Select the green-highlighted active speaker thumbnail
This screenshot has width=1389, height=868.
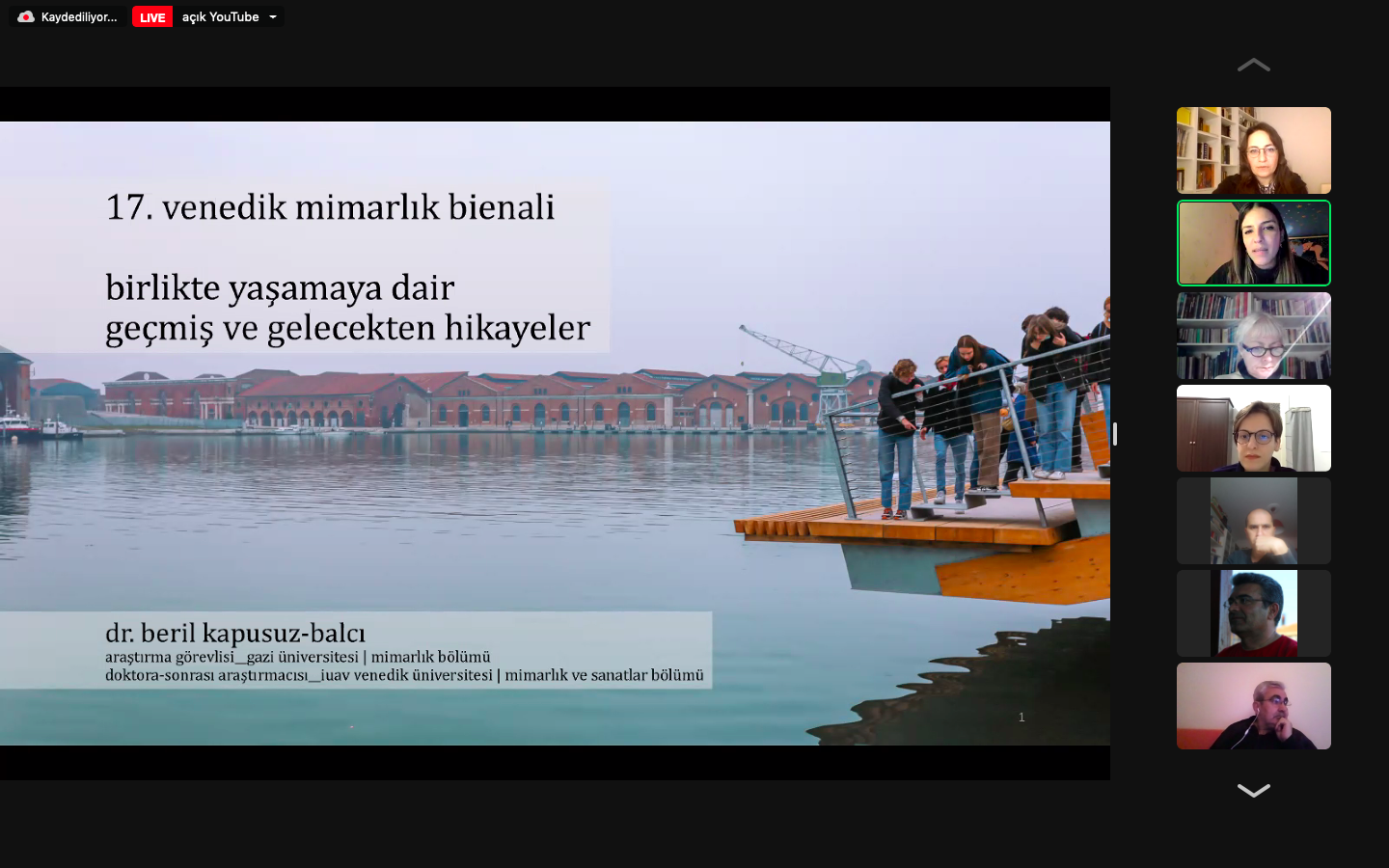(x=1254, y=243)
